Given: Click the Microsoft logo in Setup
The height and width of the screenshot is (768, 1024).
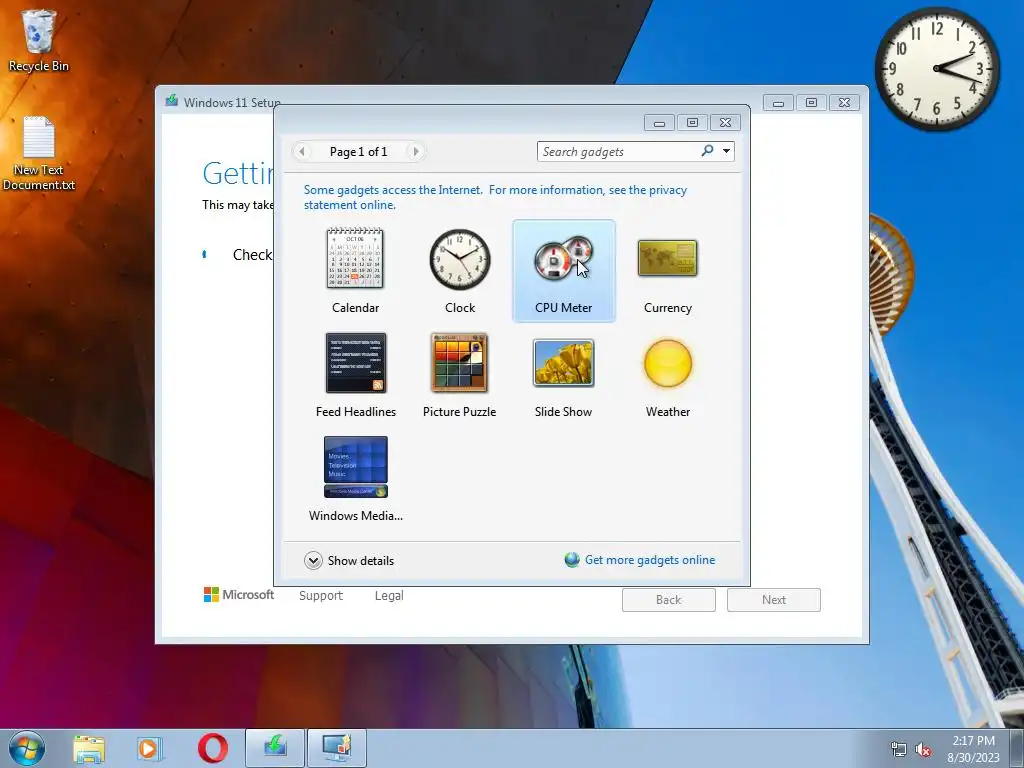Looking at the screenshot, I should [239, 594].
